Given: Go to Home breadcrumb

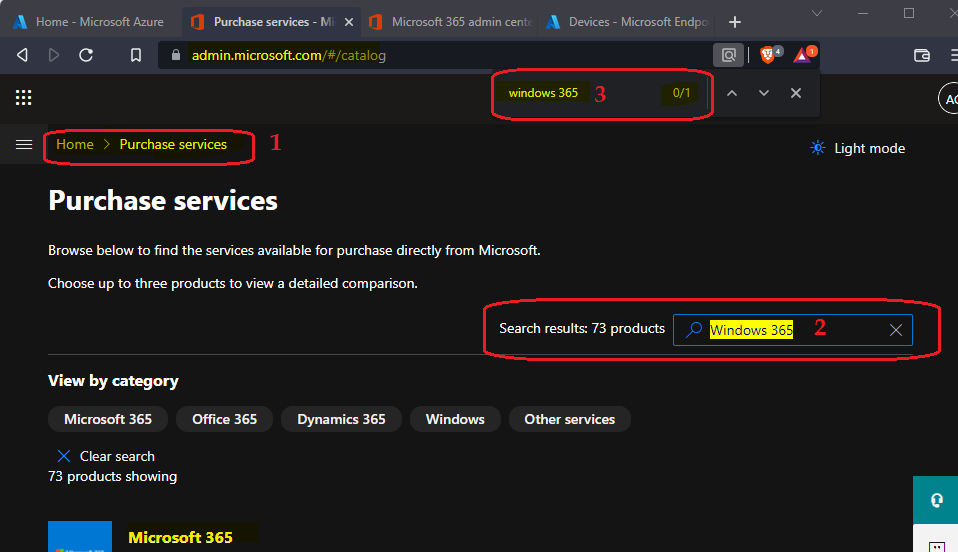Looking at the screenshot, I should (75, 144).
